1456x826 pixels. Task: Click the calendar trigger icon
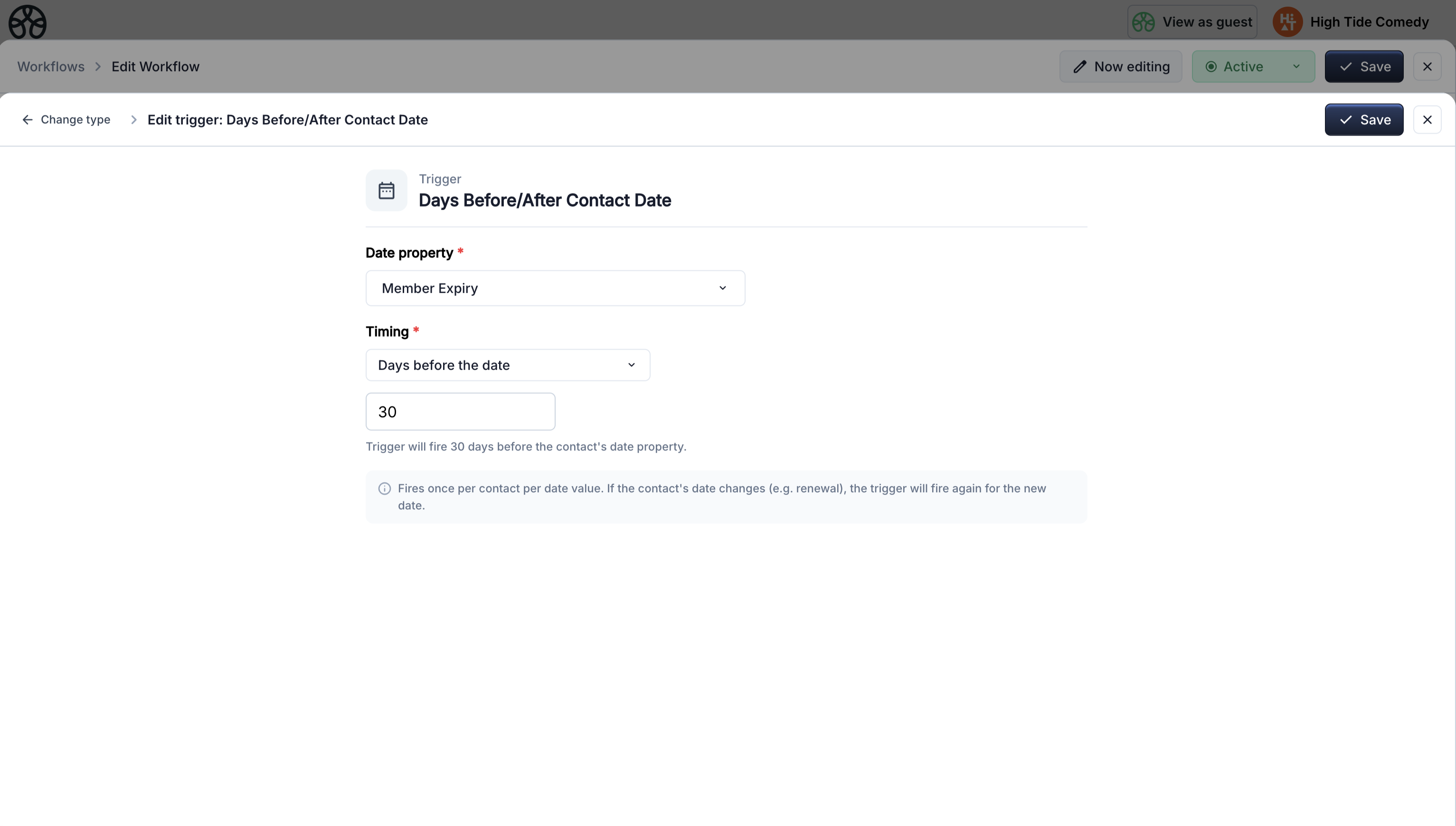tap(387, 191)
